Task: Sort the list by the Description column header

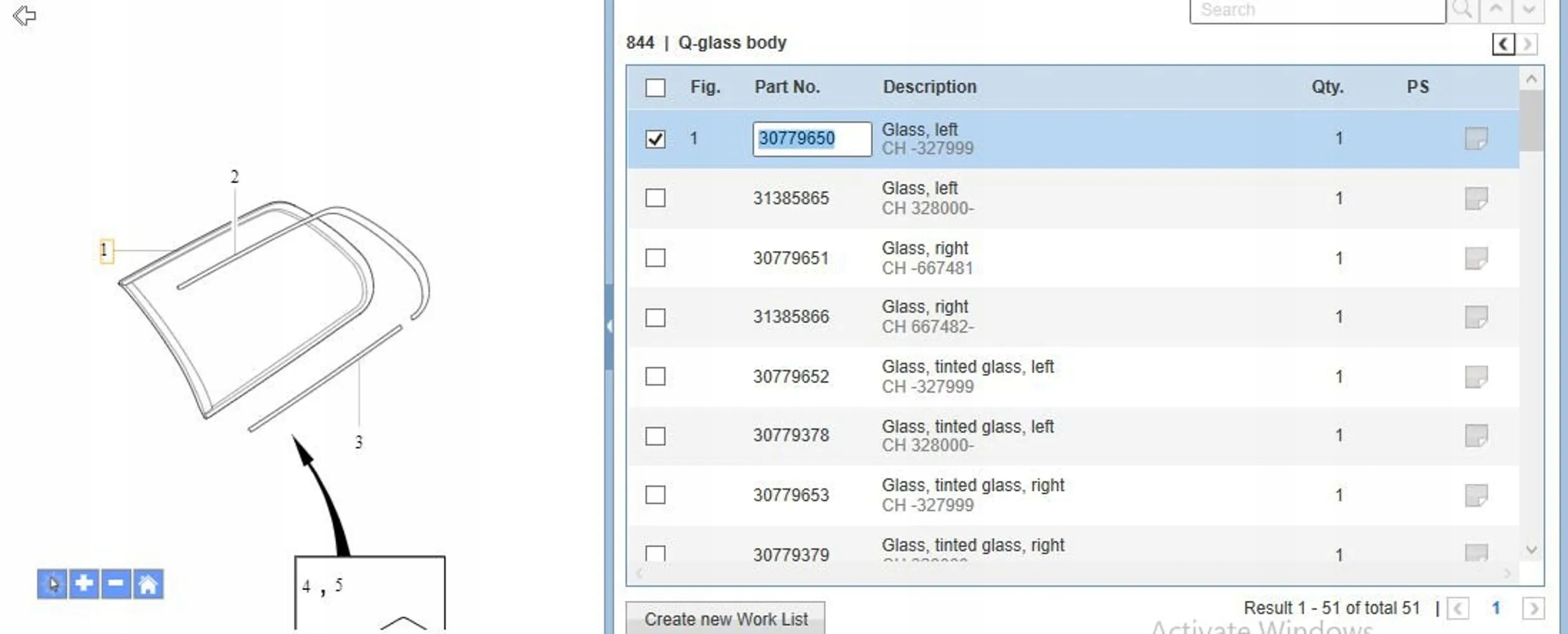Action: click(x=930, y=87)
